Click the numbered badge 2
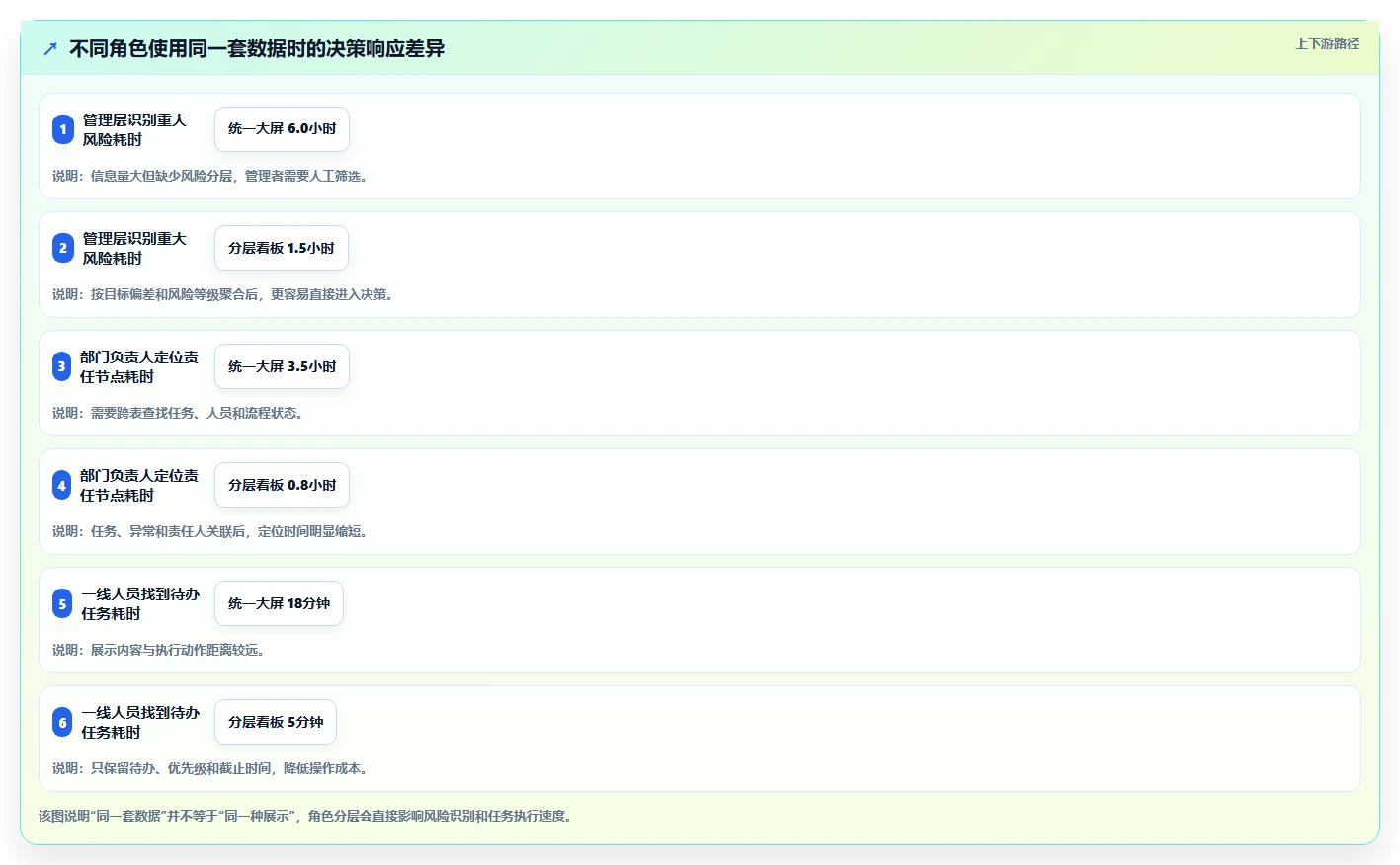 pyautogui.click(x=63, y=248)
